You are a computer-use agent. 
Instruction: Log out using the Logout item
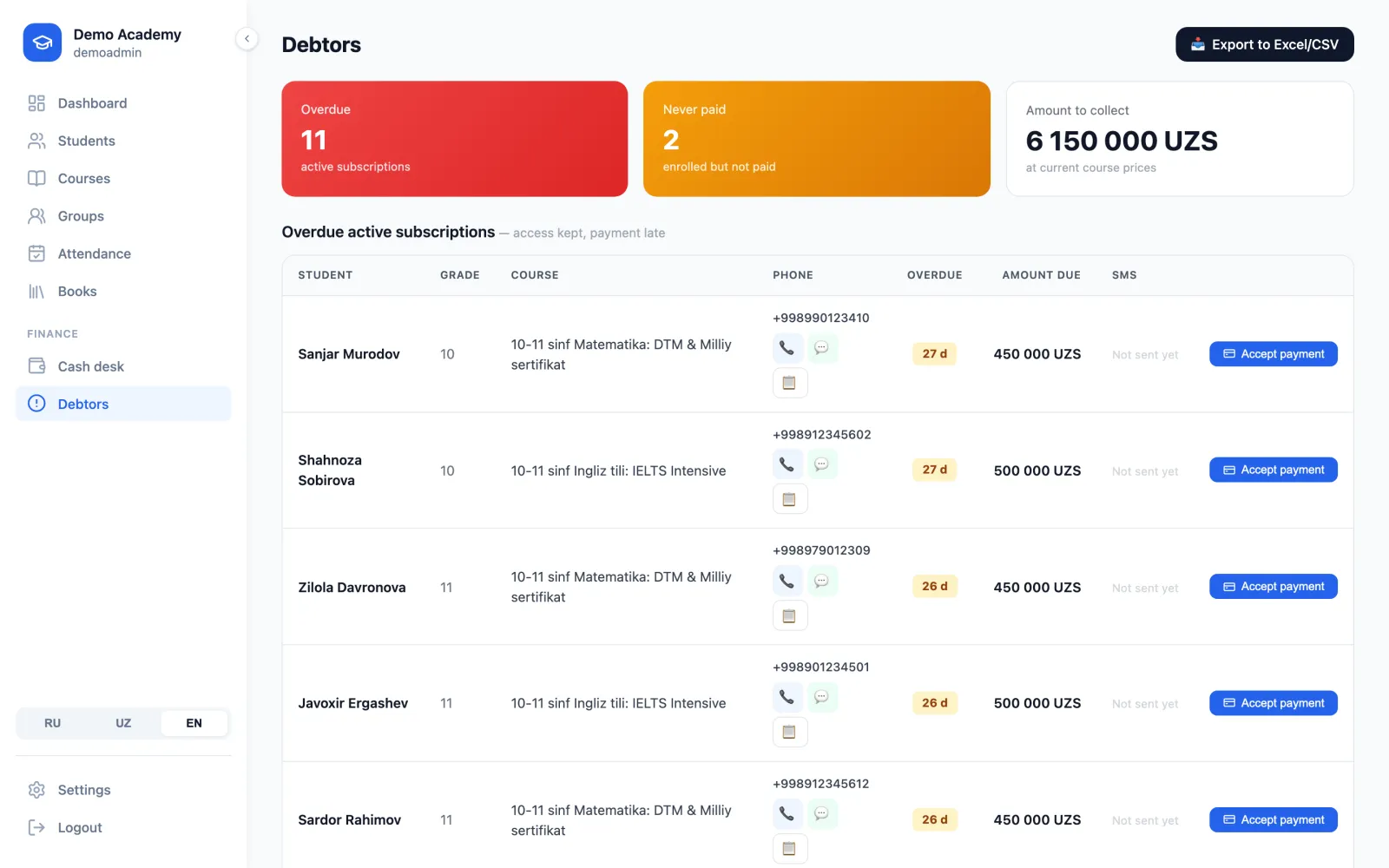click(123, 827)
